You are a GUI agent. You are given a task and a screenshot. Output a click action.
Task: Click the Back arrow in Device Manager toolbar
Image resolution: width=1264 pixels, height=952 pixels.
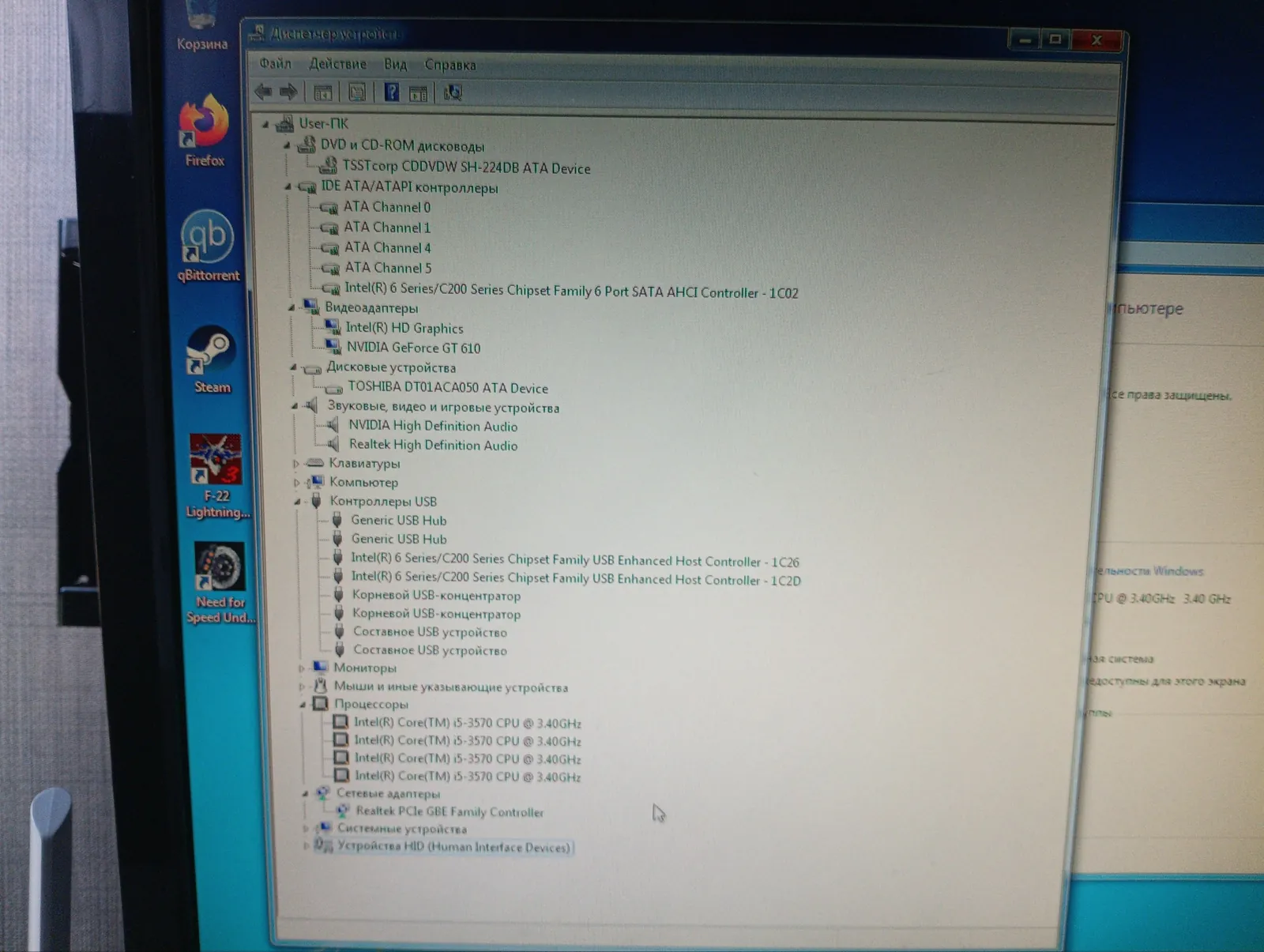coord(264,92)
